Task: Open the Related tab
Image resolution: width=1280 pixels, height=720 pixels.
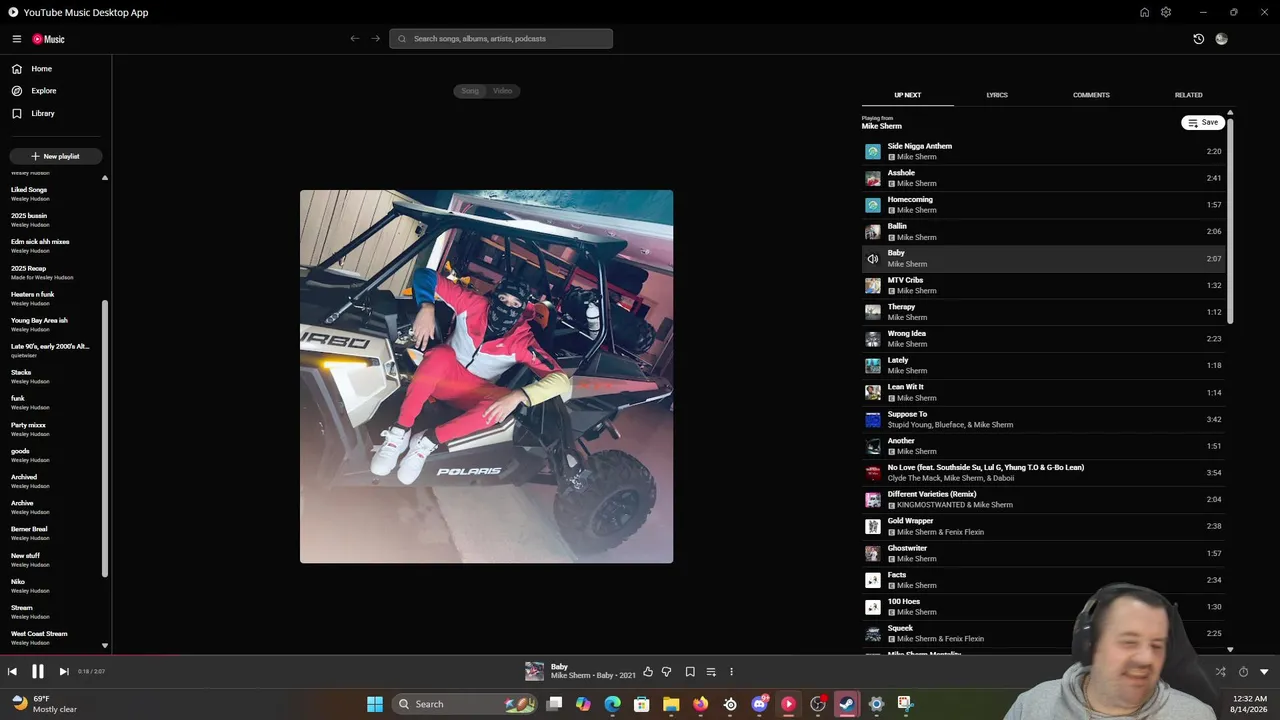Action: coord(1189,95)
